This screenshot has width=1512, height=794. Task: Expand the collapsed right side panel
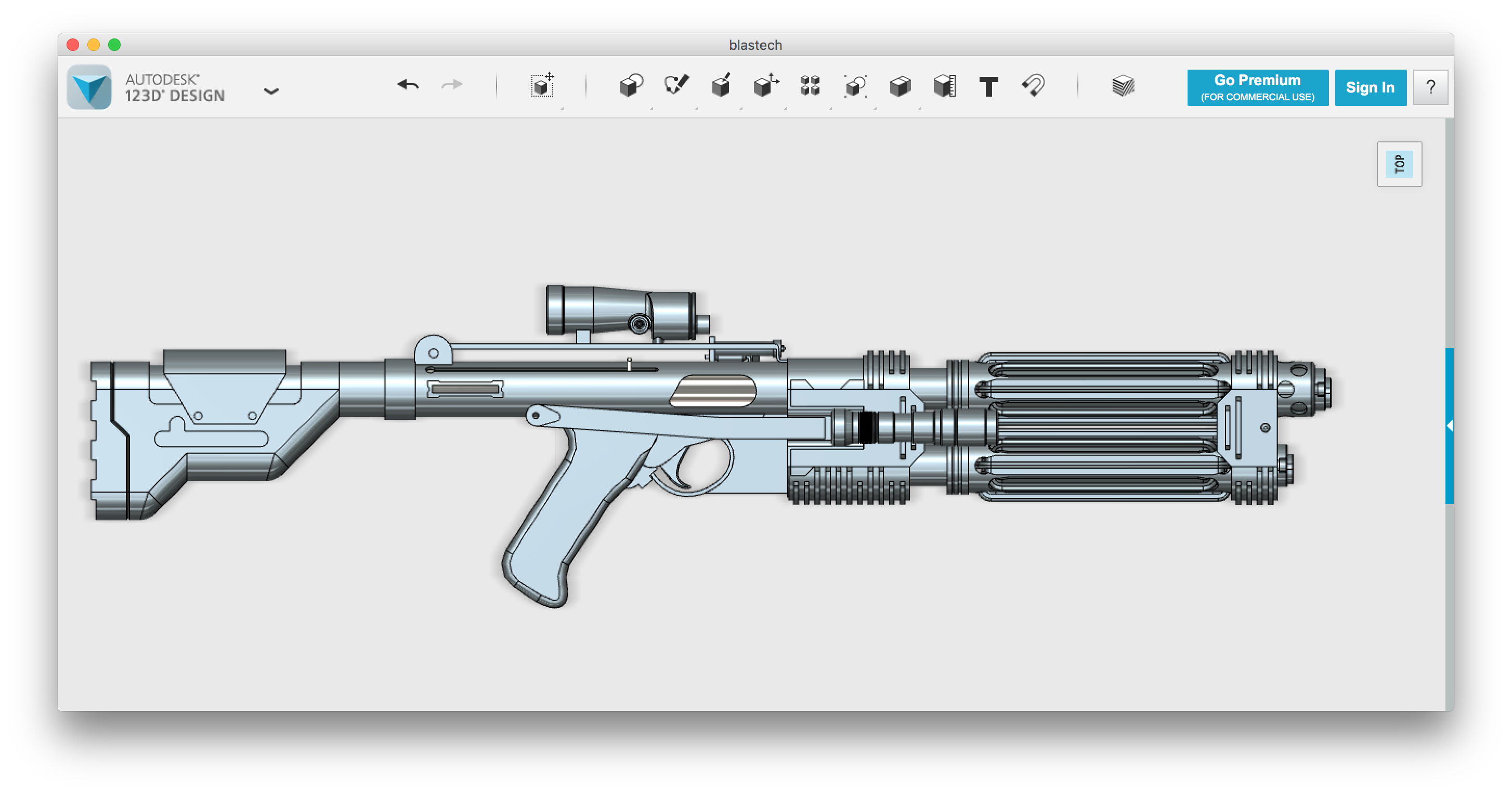[x=1449, y=426]
